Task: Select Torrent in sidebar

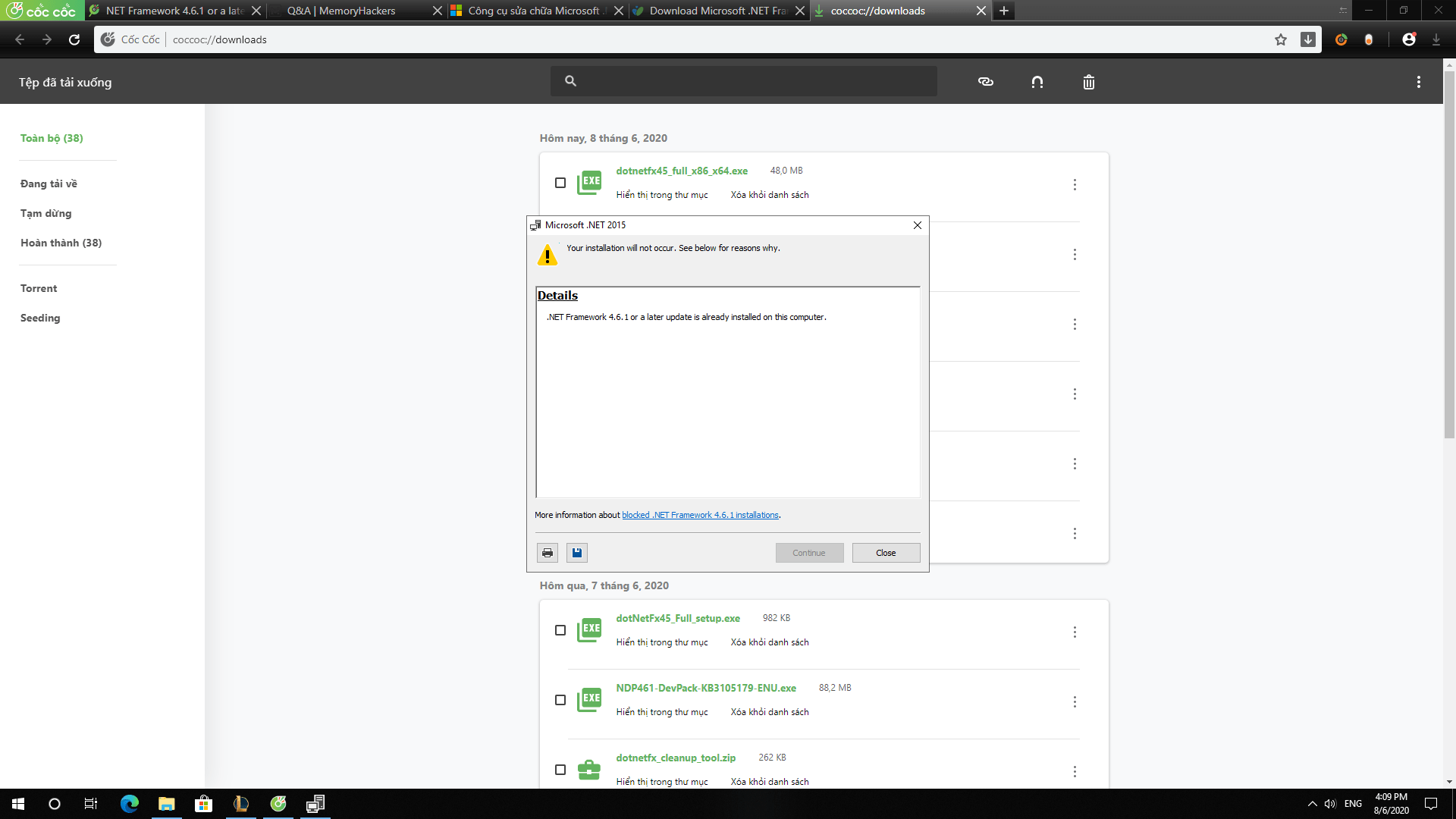Action: click(x=39, y=288)
